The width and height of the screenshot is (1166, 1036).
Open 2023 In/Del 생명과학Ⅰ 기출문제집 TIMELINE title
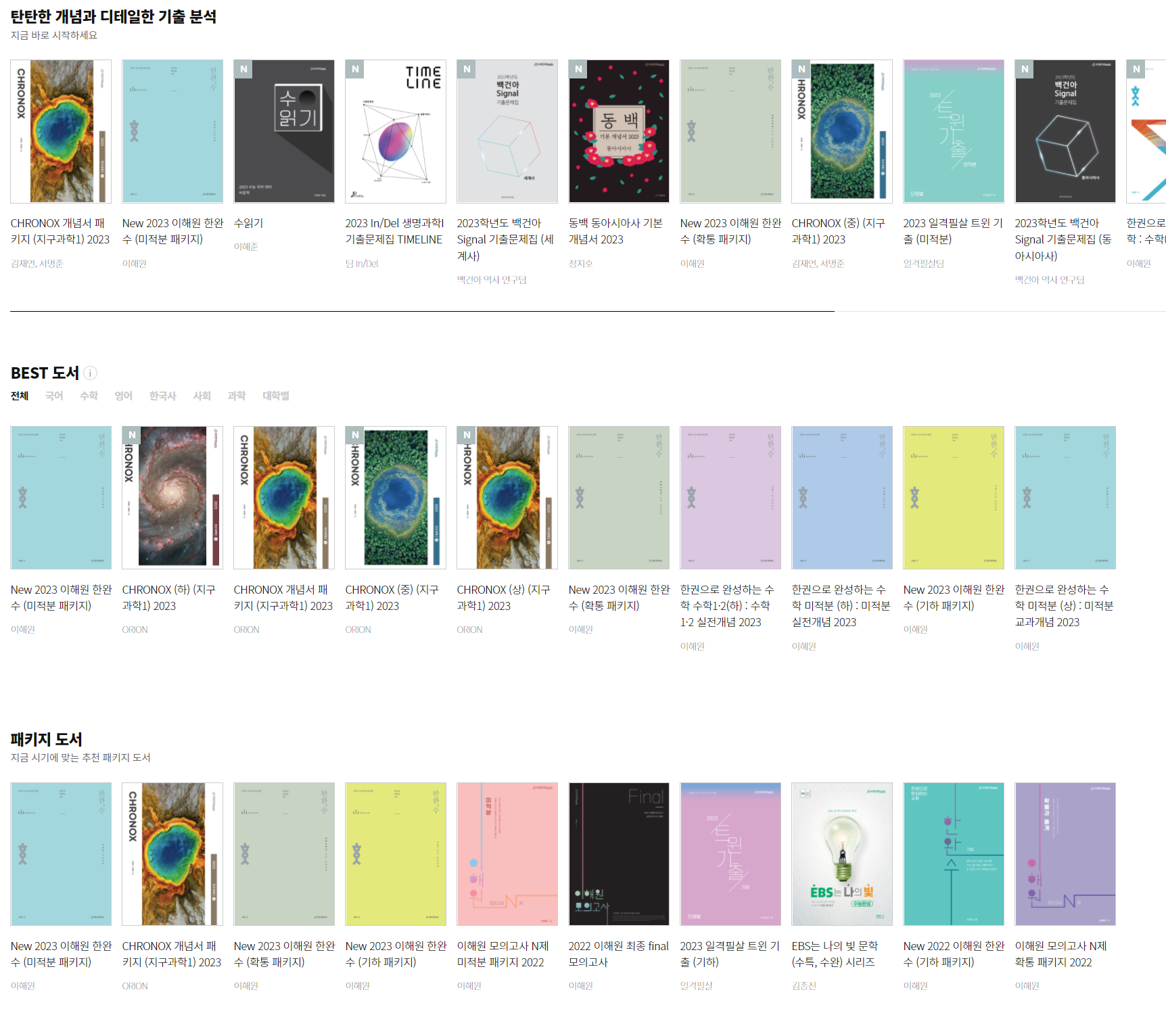(394, 231)
